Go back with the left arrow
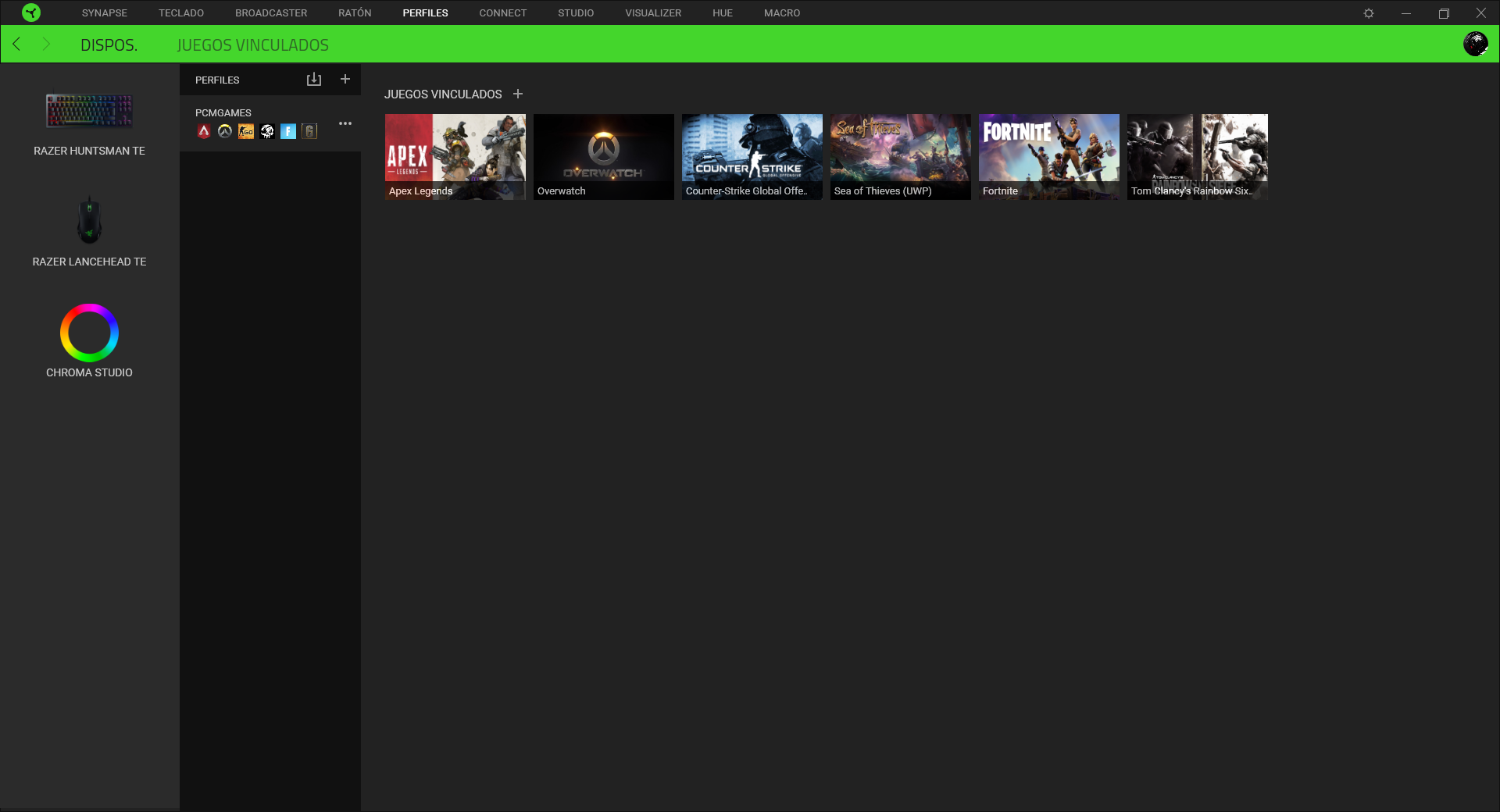The width and height of the screenshot is (1500, 812). [16, 44]
